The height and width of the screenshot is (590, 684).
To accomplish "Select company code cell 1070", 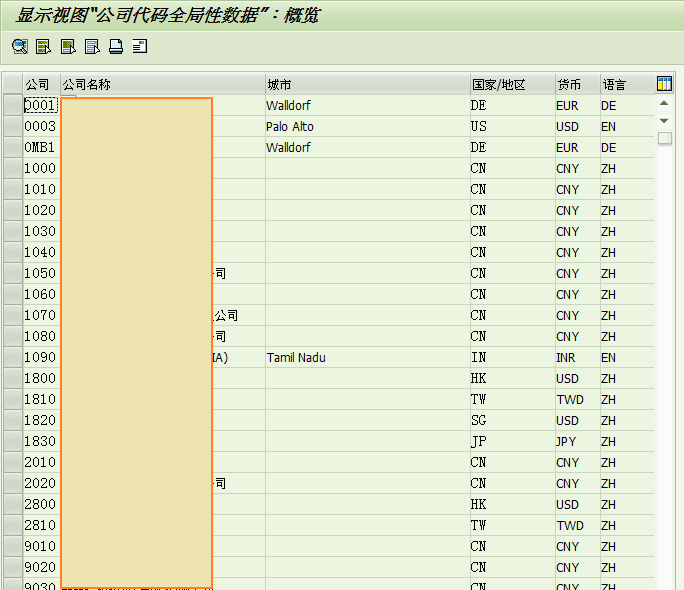I will coord(41,315).
